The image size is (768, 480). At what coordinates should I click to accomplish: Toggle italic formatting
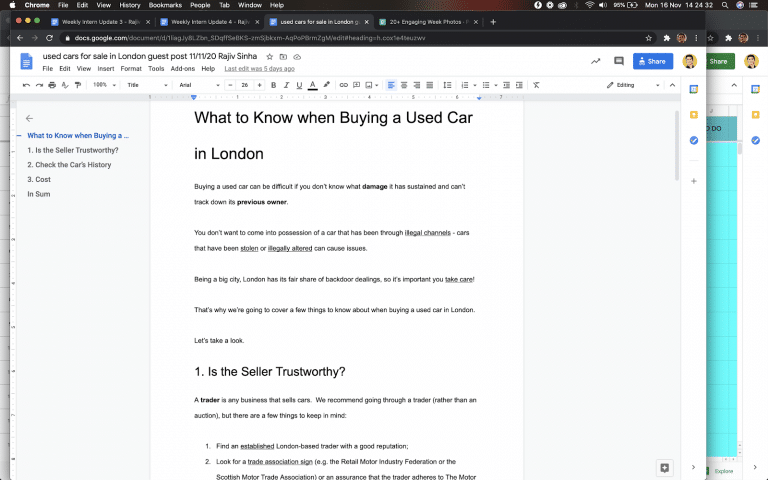tap(287, 85)
